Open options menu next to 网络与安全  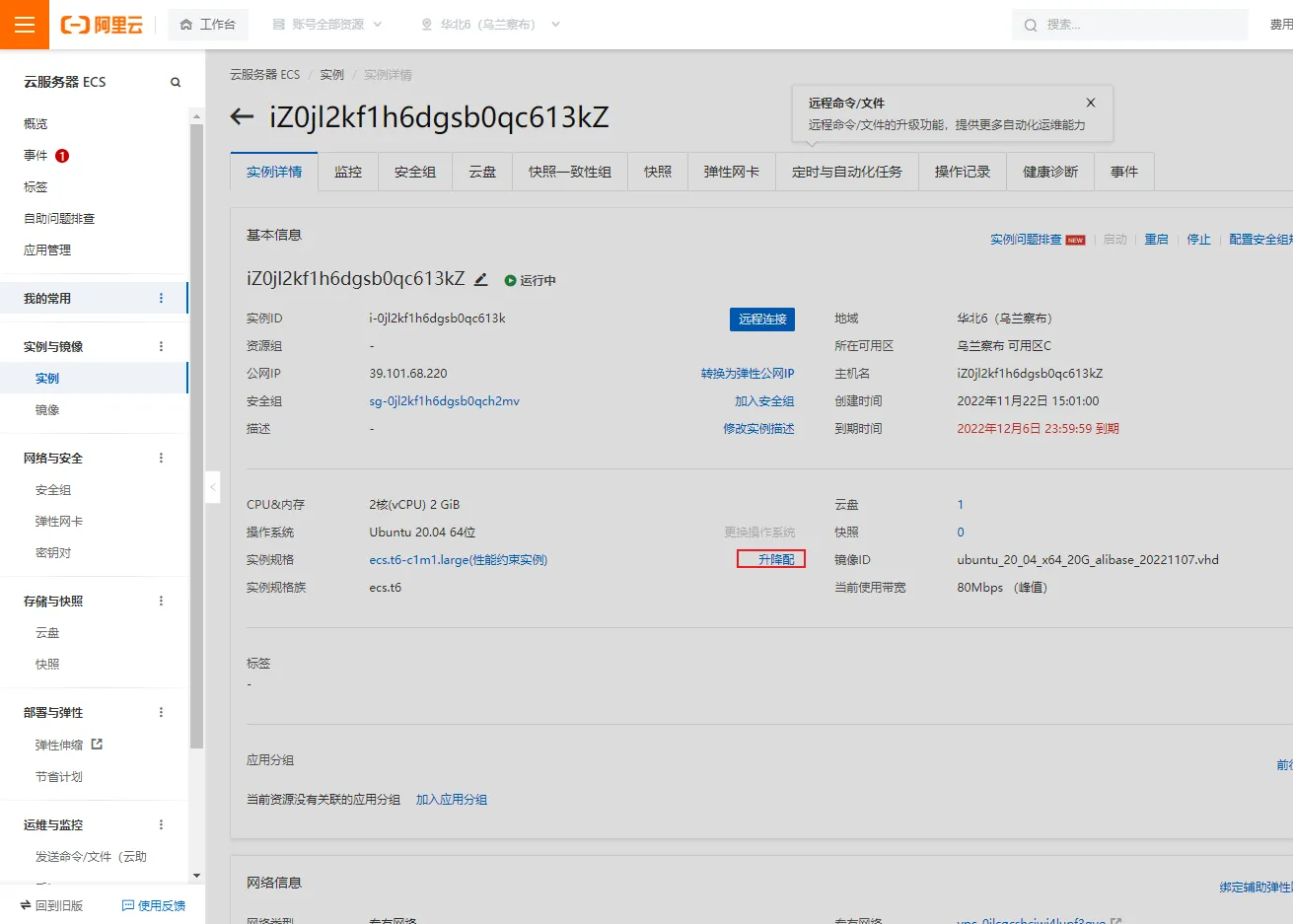point(162,458)
